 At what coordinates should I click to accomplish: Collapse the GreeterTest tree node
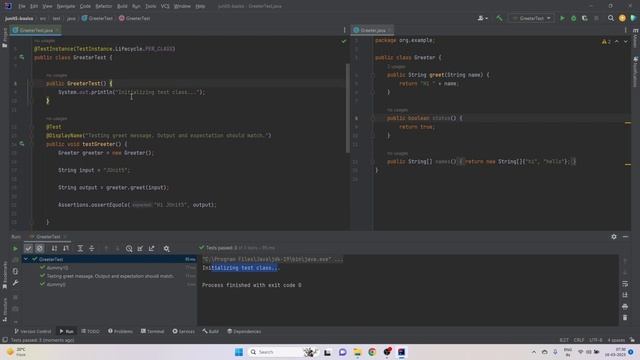(x=26, y=259)
